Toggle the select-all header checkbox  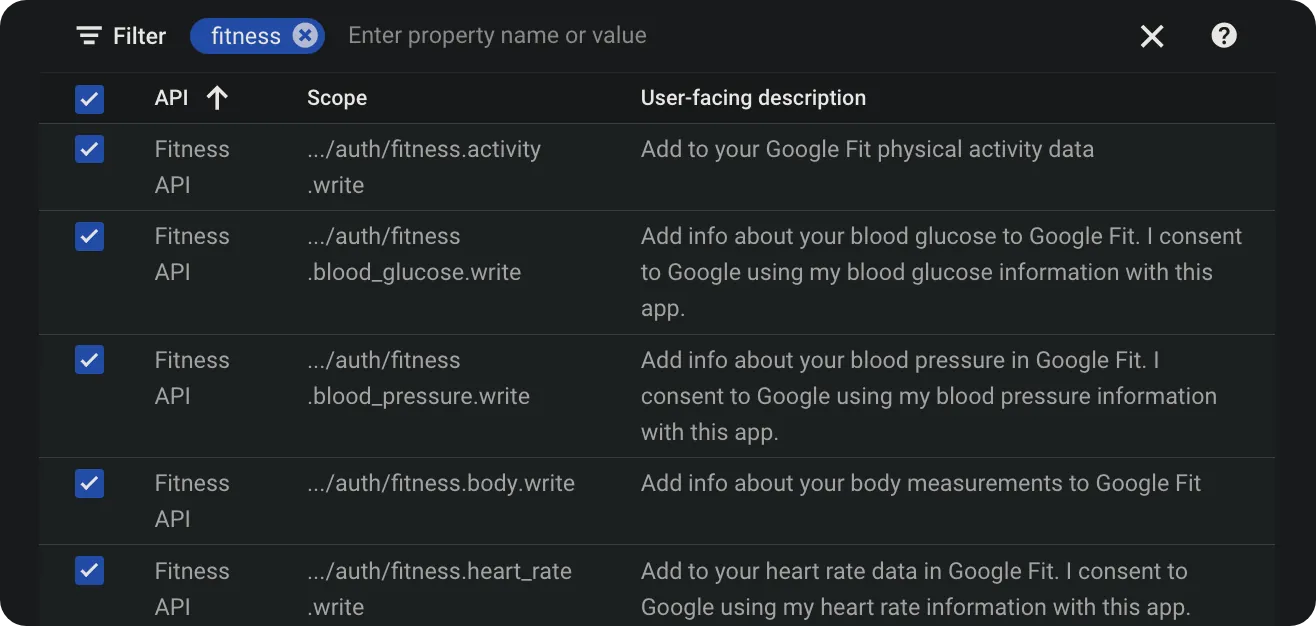click(90, 99)
